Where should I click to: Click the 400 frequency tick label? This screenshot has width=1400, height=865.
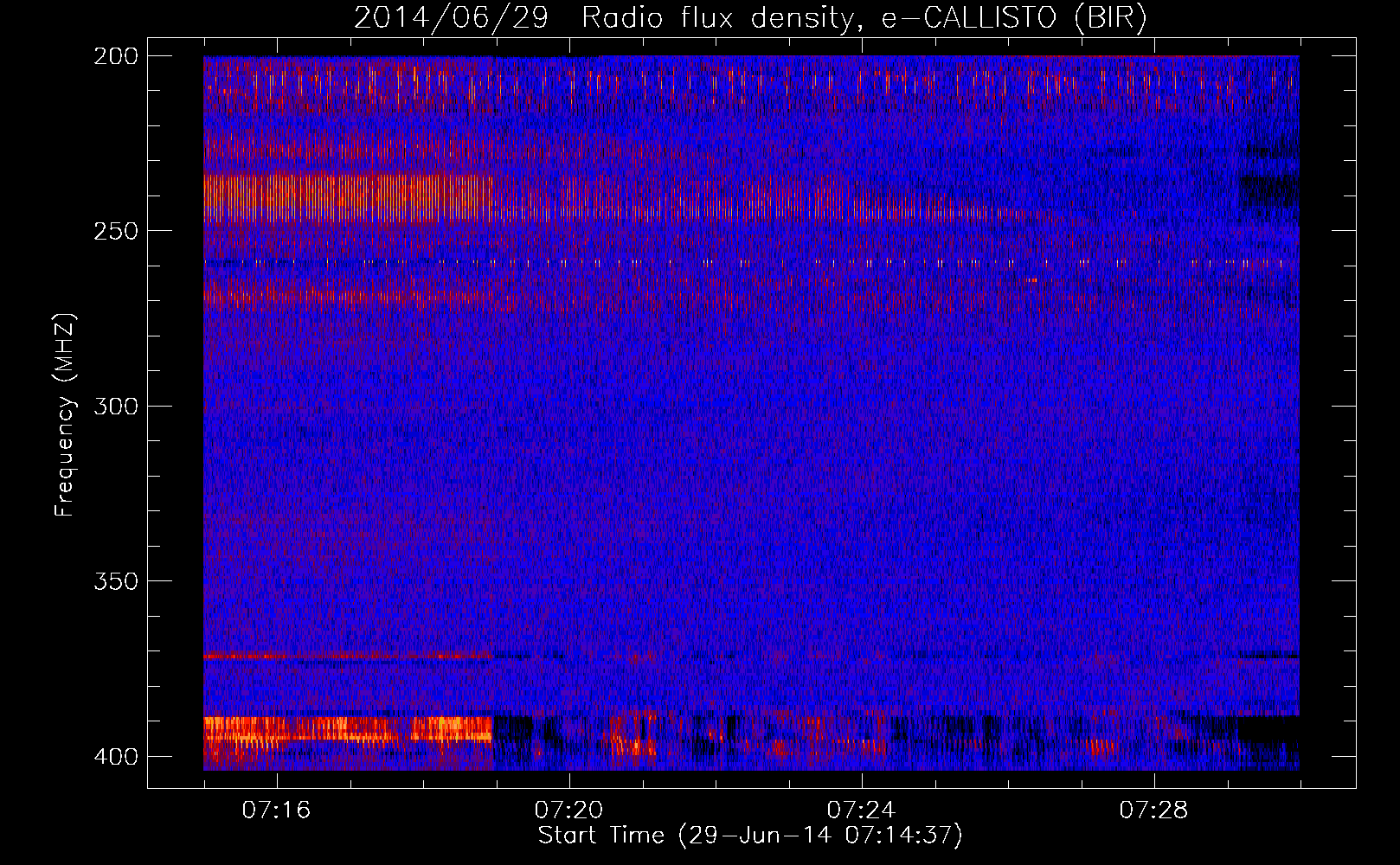tap(115, 757)
